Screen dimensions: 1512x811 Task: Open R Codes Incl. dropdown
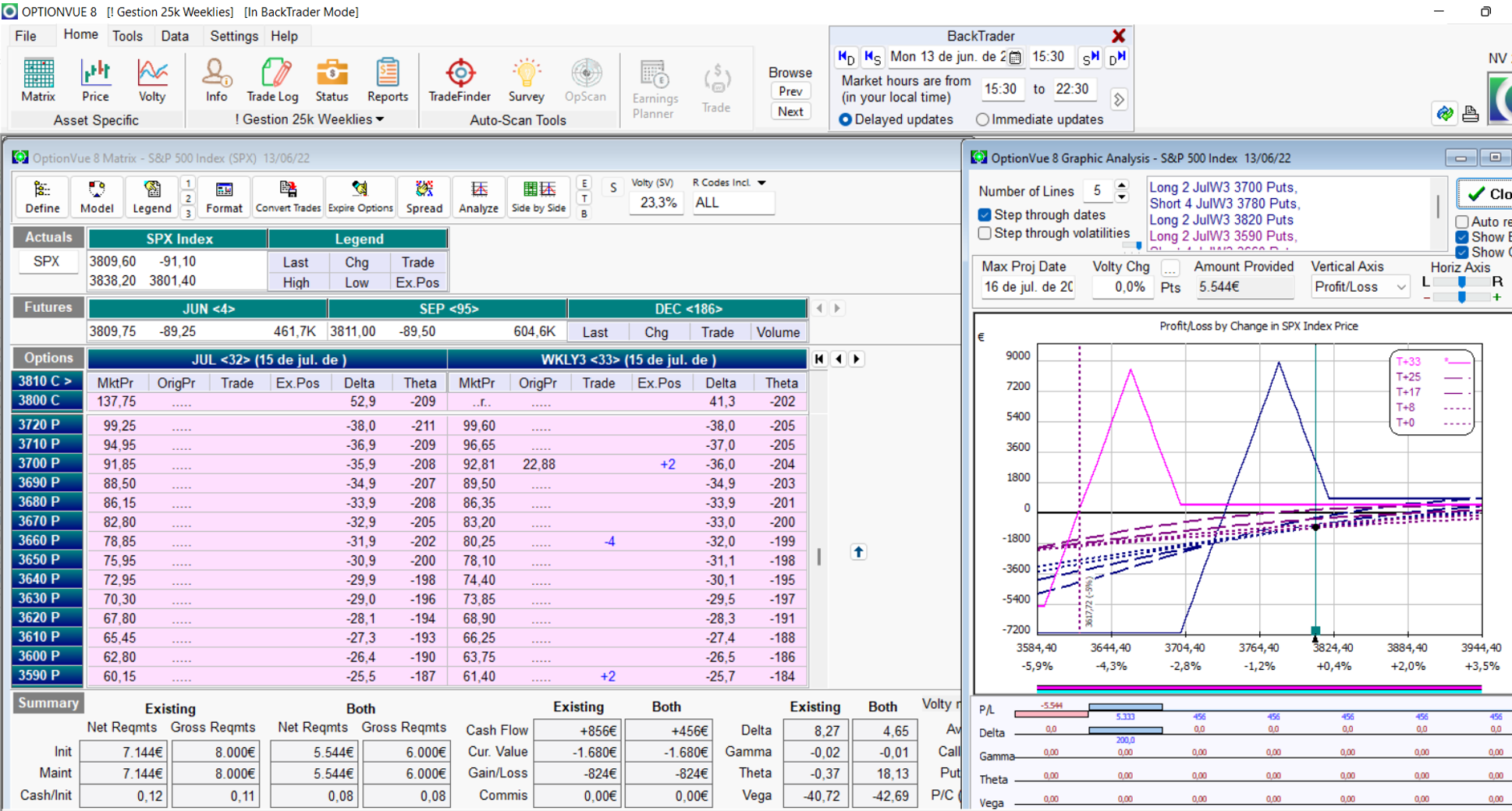pyautogui.click(x=761, y=182)
